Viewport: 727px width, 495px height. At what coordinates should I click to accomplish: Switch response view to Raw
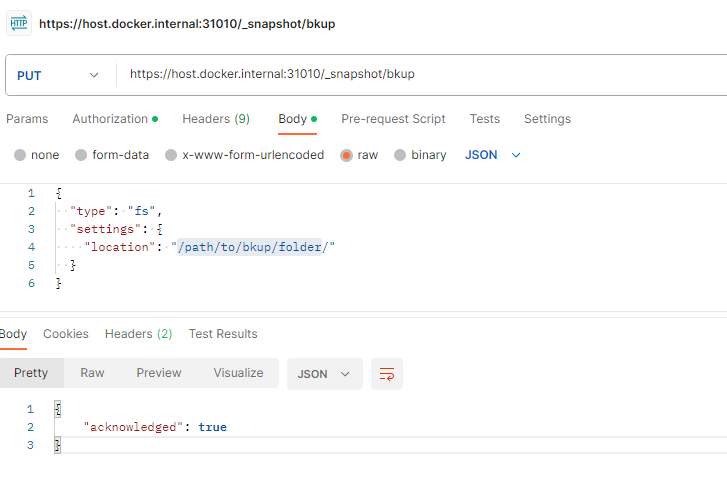[92, 373]
